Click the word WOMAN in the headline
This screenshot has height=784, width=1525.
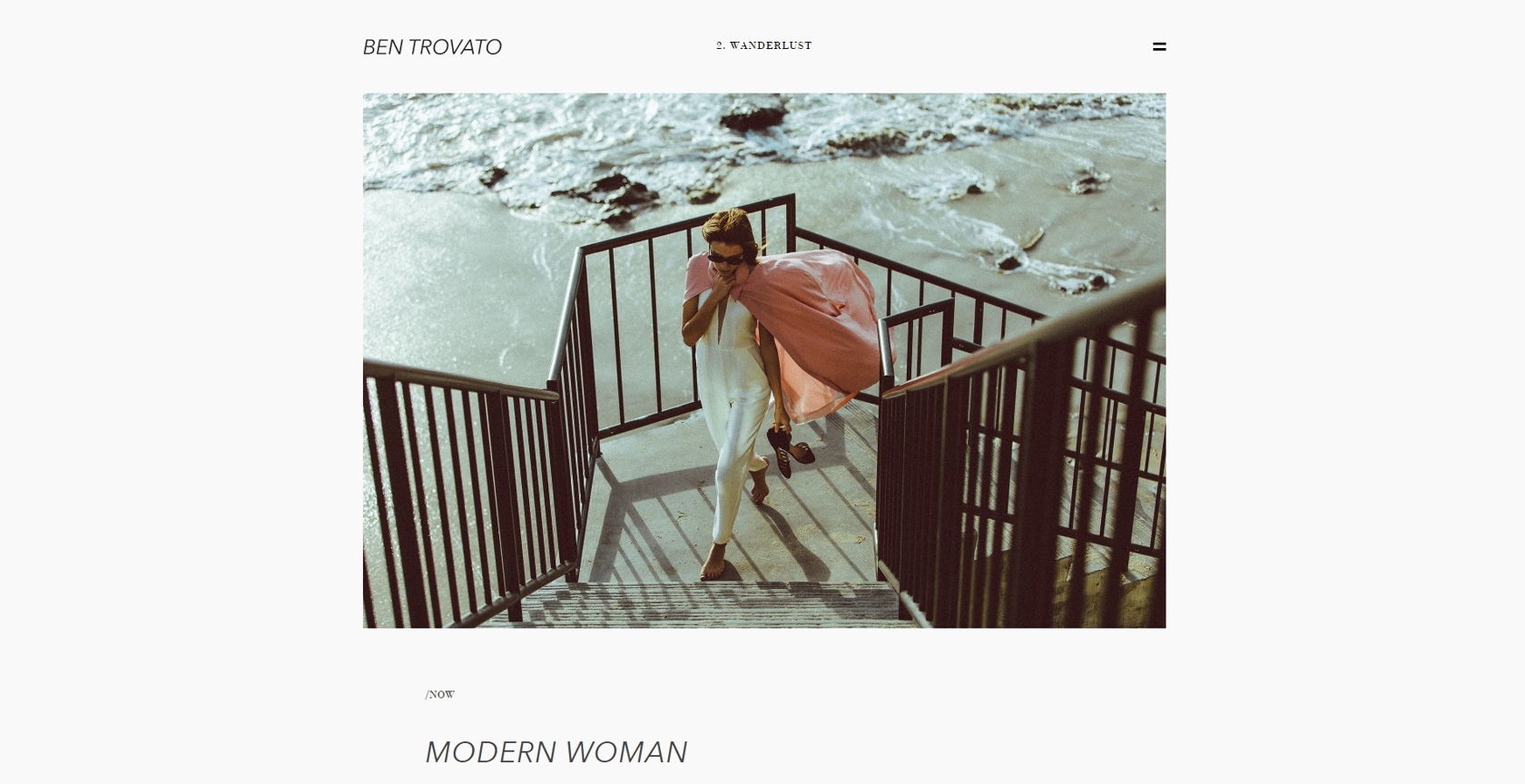[x=626, y=752]
